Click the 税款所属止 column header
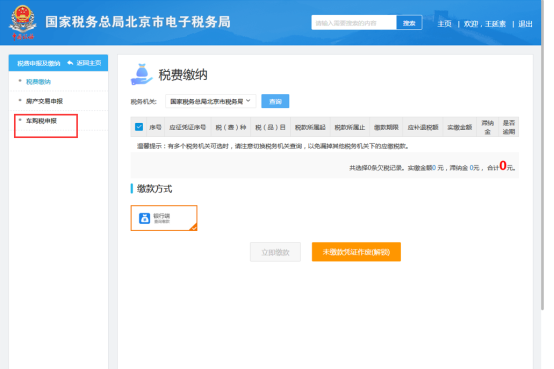 [x=350, y=127]
